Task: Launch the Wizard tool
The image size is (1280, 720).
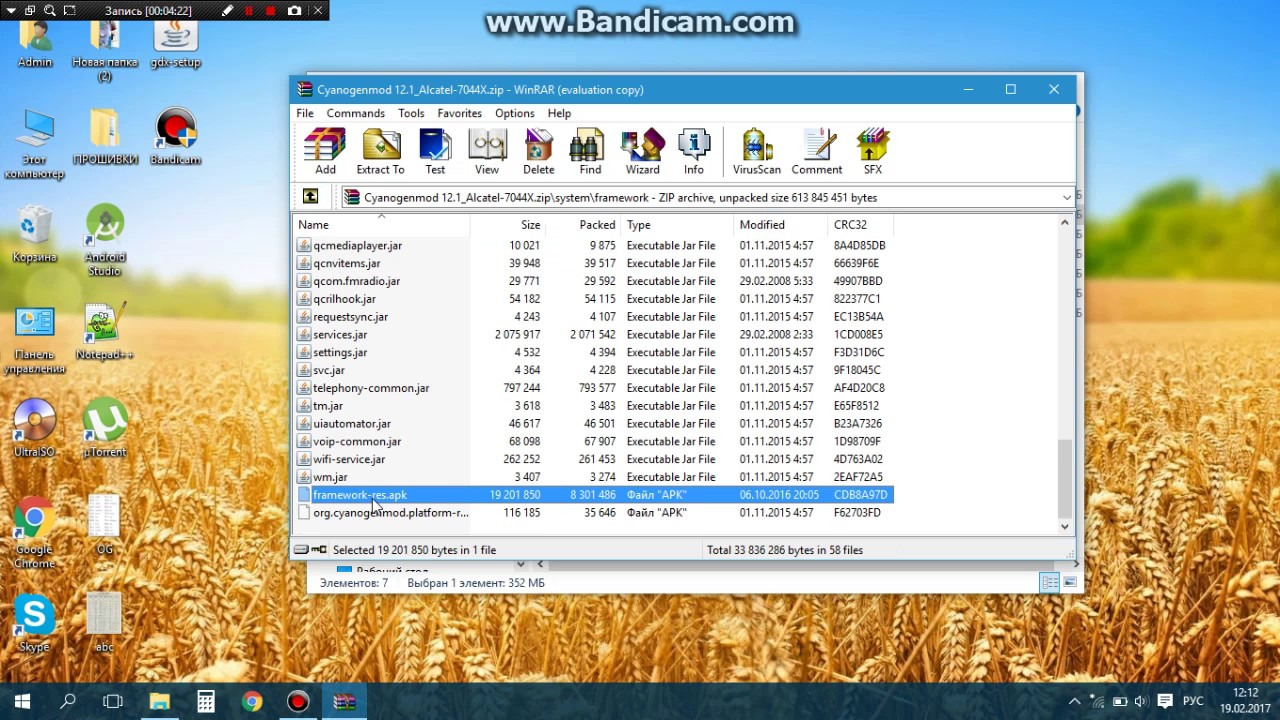Action: click(x=642, y=152)
